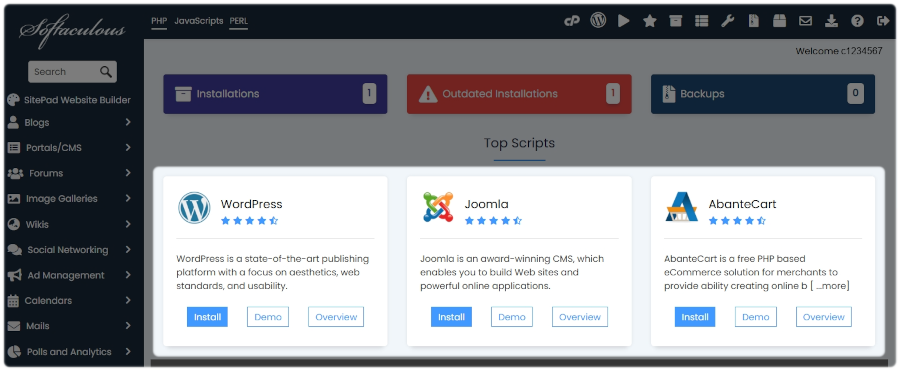
Task: Click the download/sync icon in toolbar
Action: click(x=831, y=21)
